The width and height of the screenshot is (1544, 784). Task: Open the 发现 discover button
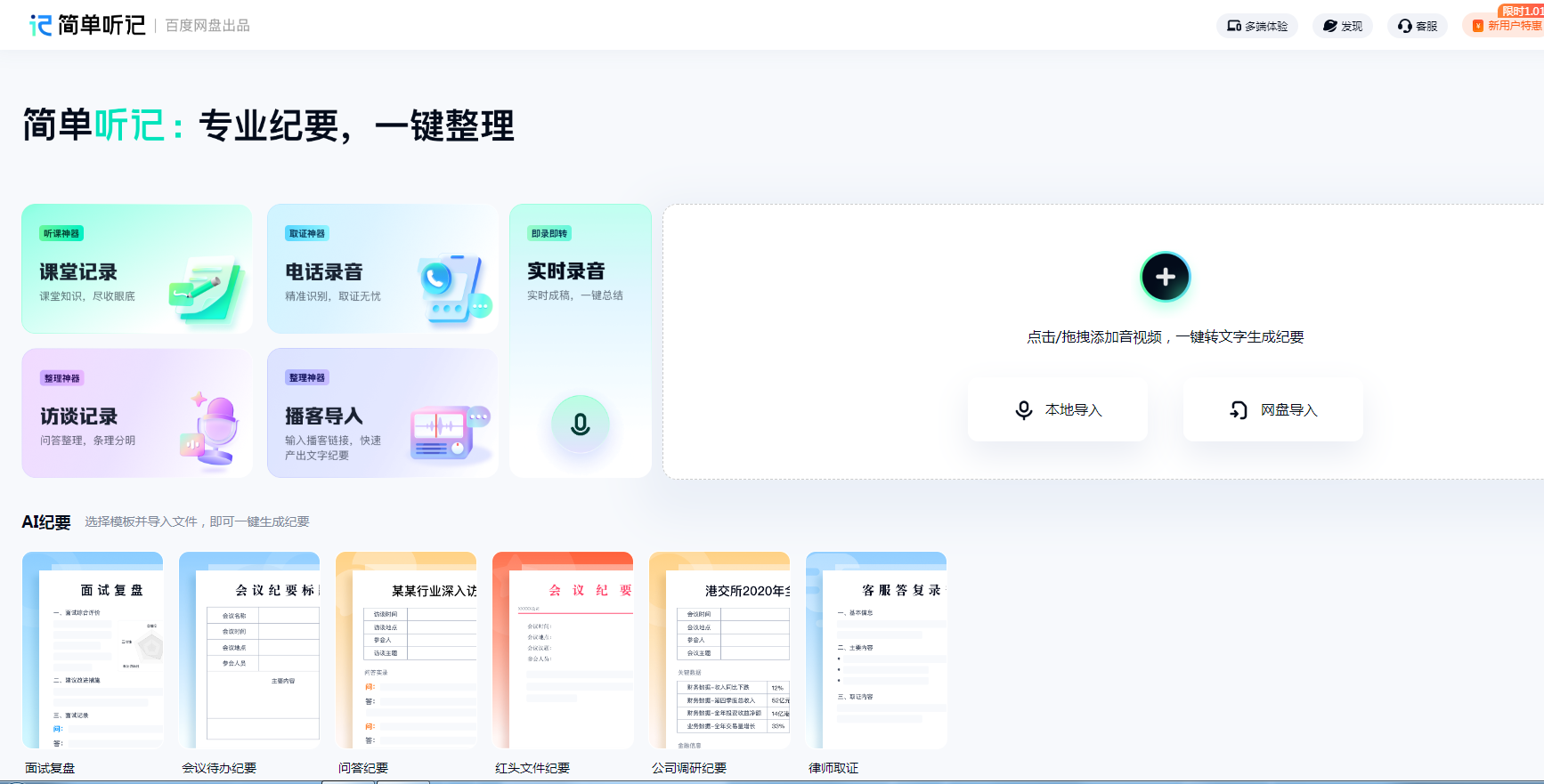coord(1343,26)
